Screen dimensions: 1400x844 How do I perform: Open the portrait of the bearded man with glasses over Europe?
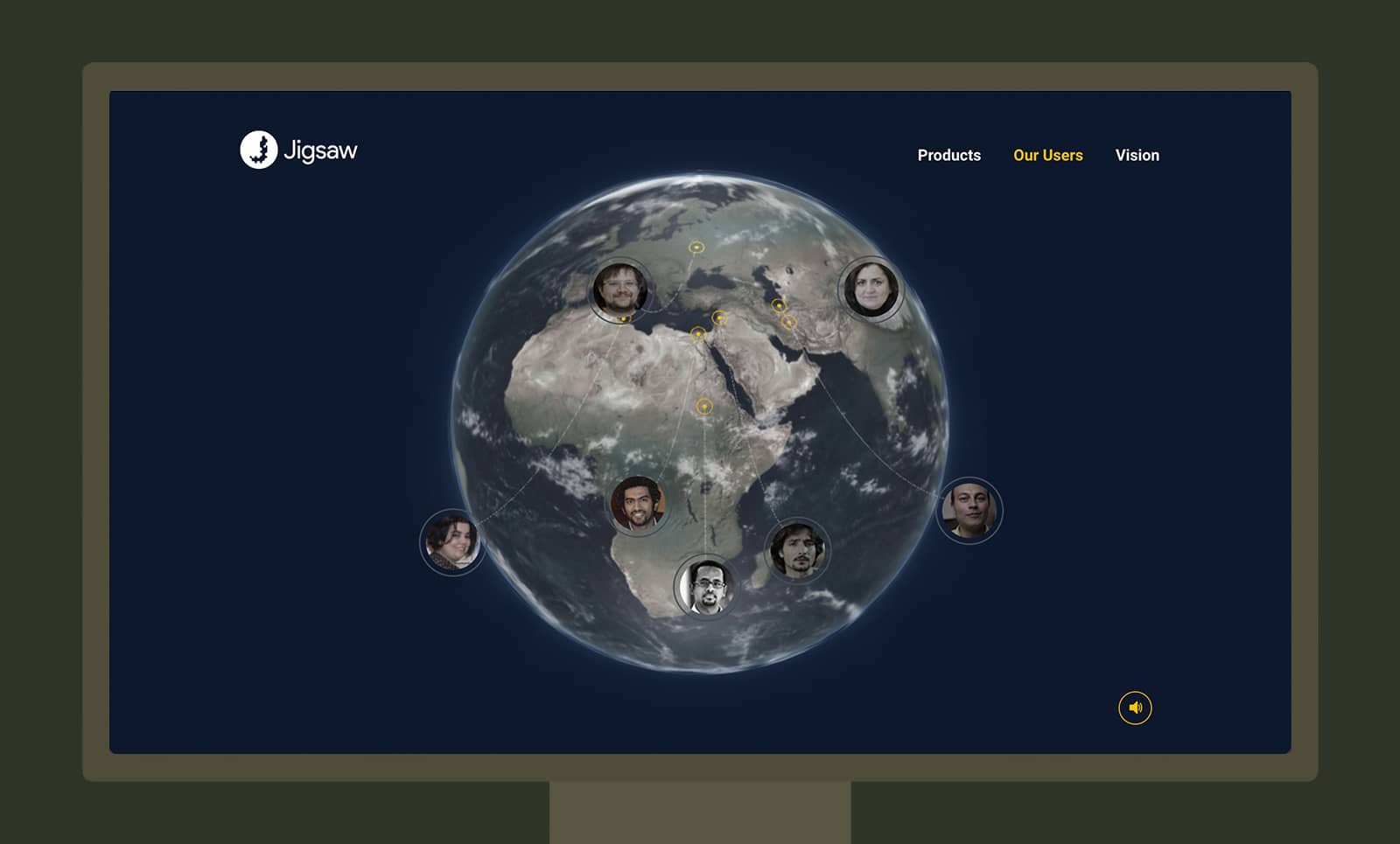620,288
